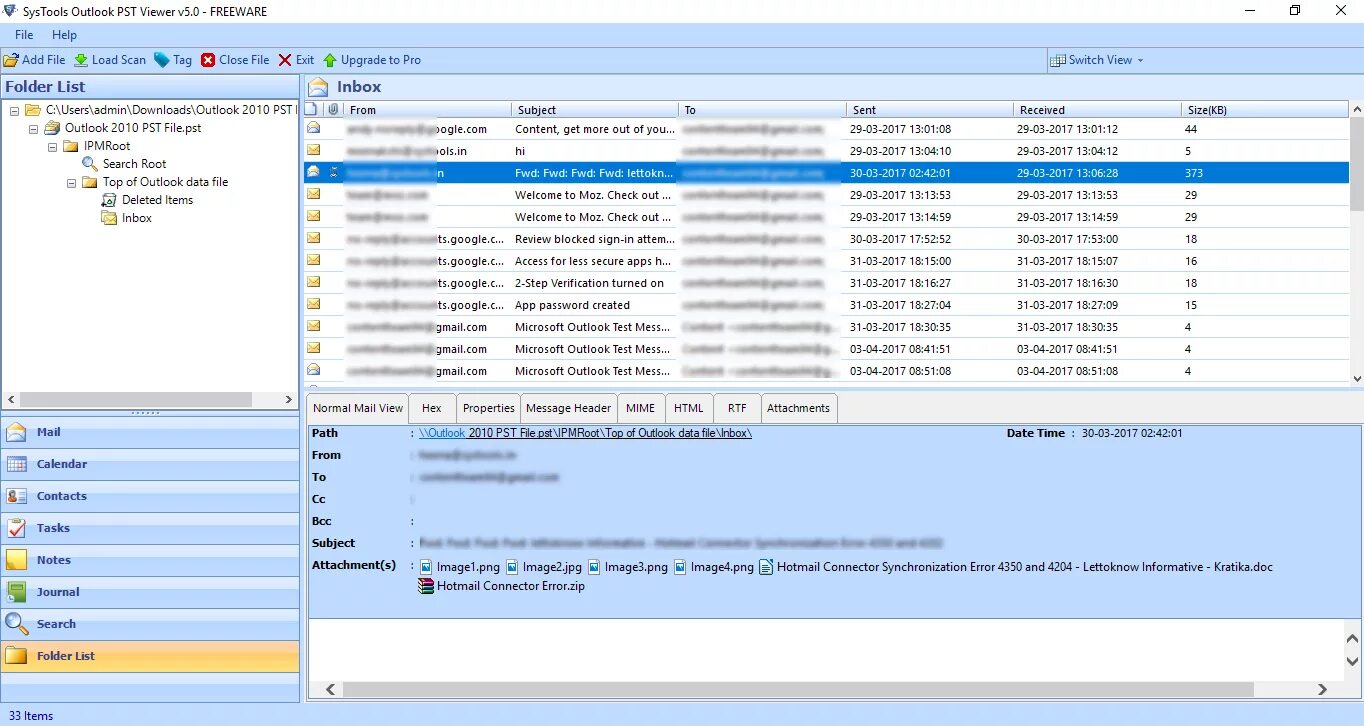Sort emails by Size(KB) column
The width and height of the screenshot is (1364, 726).
(x=1264, y=110)
